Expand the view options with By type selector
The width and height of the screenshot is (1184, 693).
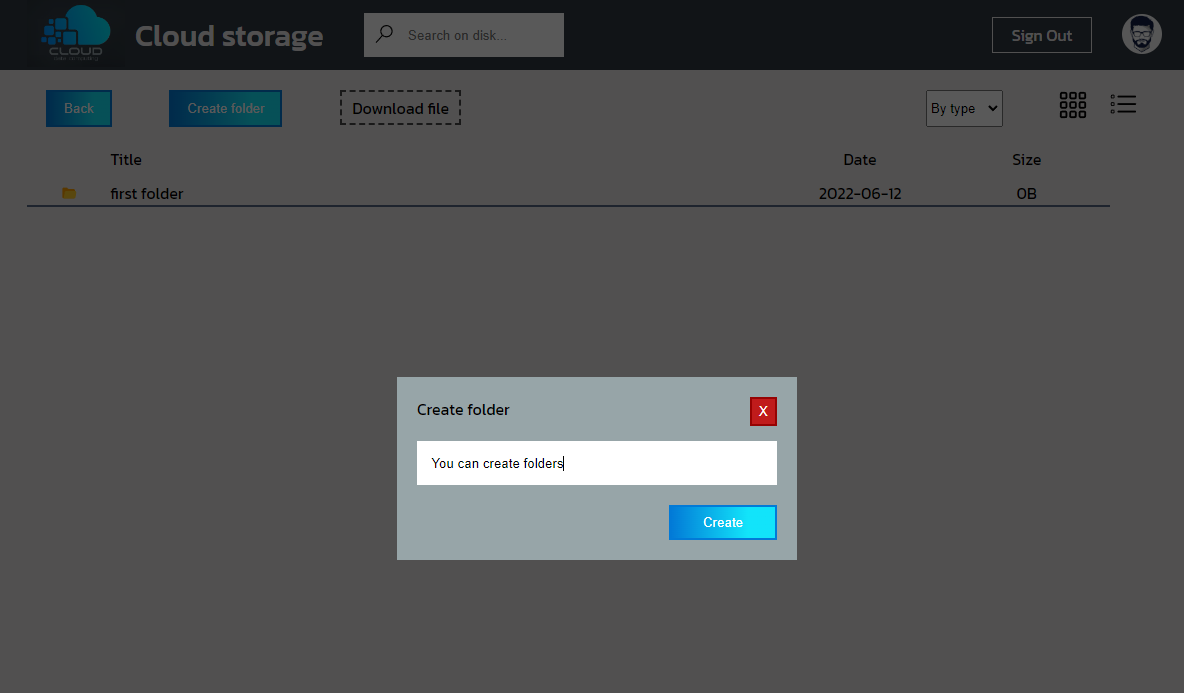(x=963, y=108)
